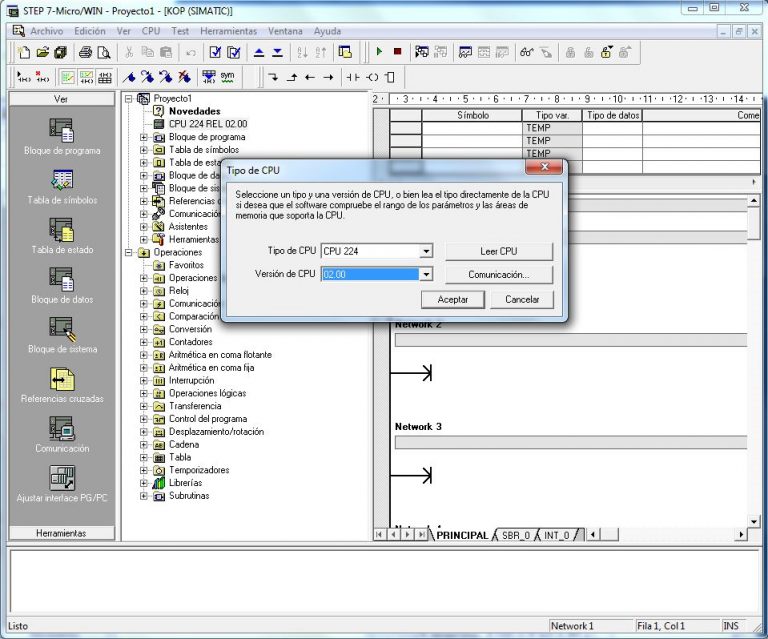The width and height of the screenshot is (768, 639).
Task: Click the insert contact icon
Action: pos(353,77)
